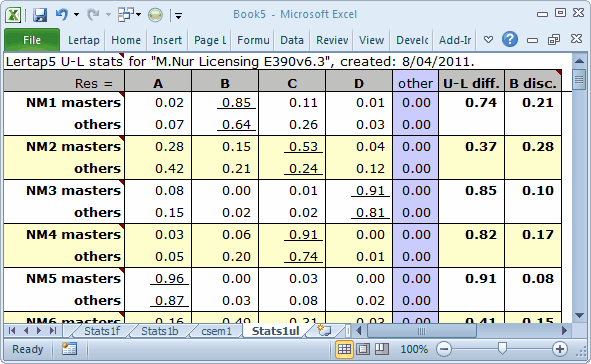The width and height of the screenshot is (591, 364).
Task: Switch to the Review ribbon tab
Action: point(332,40)
